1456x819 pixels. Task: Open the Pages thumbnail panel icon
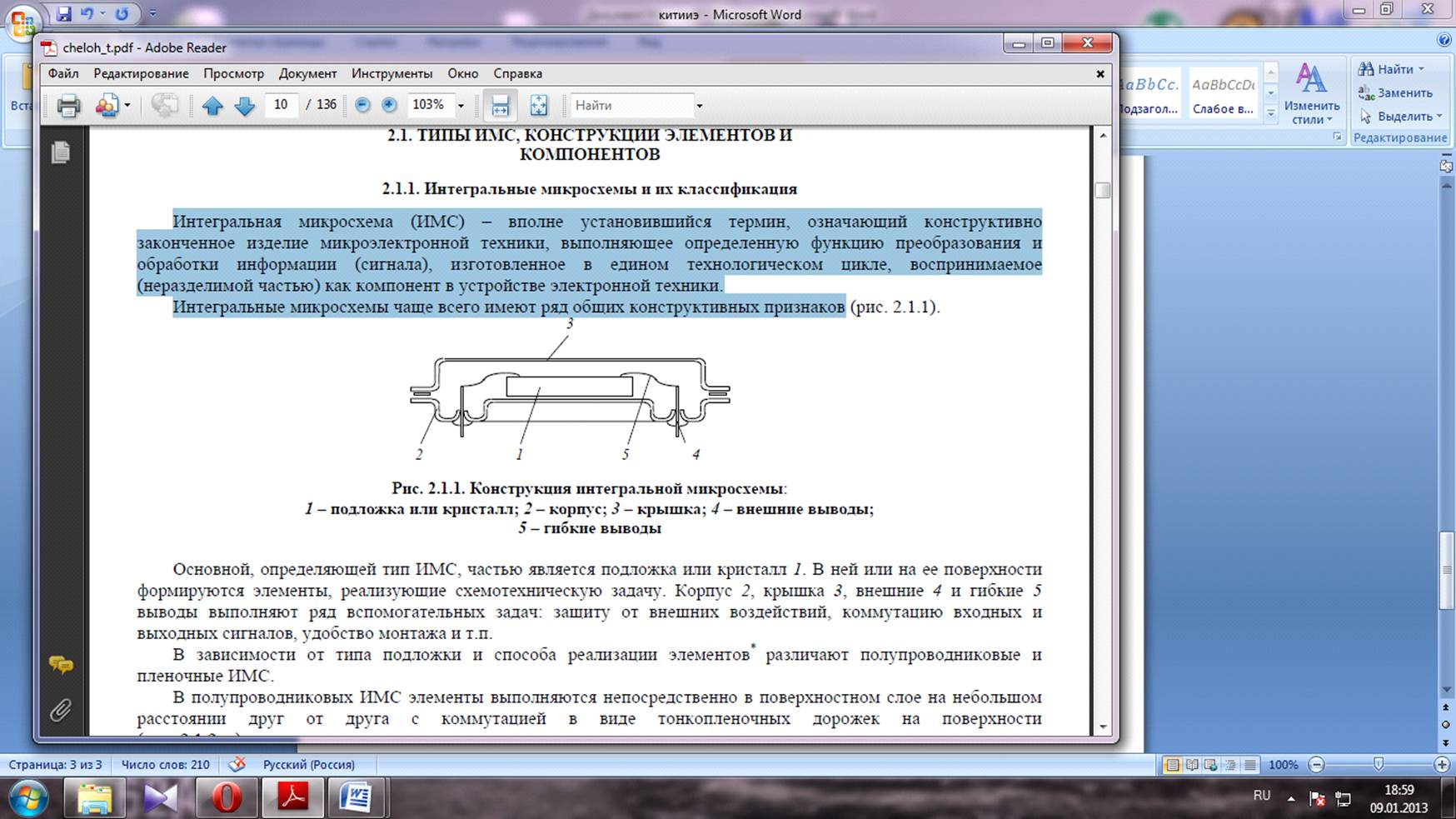pos(61,152)
